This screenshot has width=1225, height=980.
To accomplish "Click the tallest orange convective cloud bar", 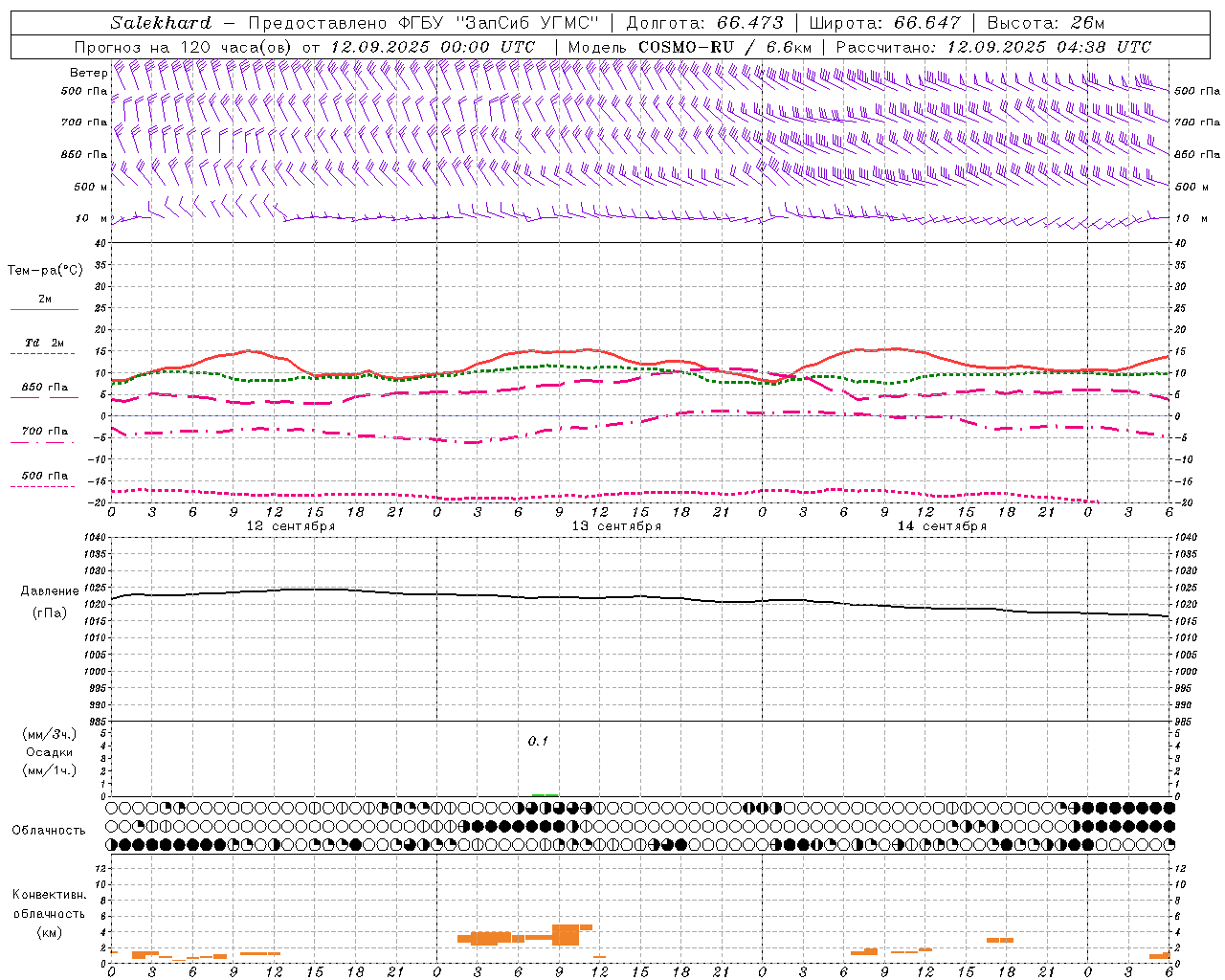I will [566, 935].
